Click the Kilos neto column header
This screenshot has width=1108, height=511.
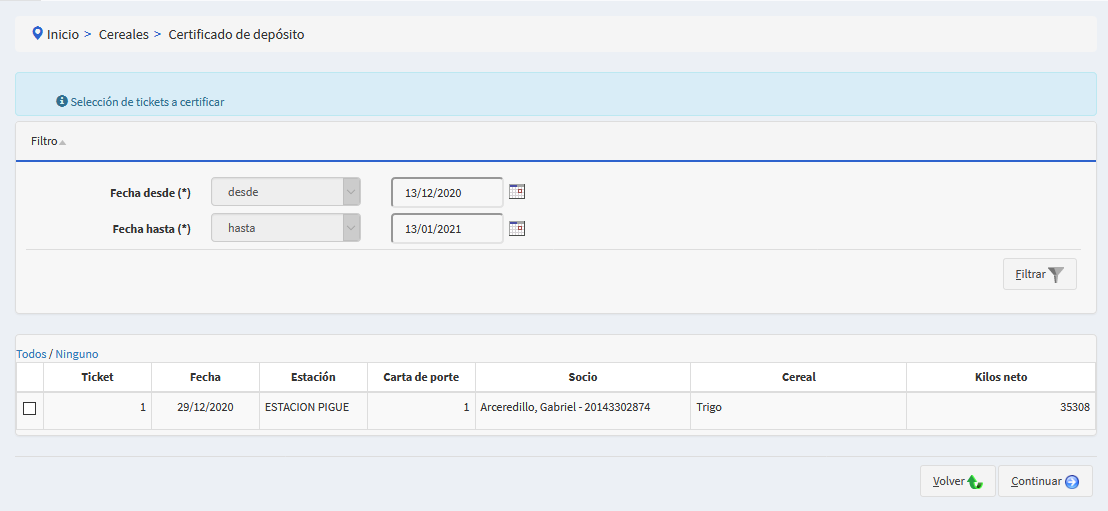(x=1000, y=377)
